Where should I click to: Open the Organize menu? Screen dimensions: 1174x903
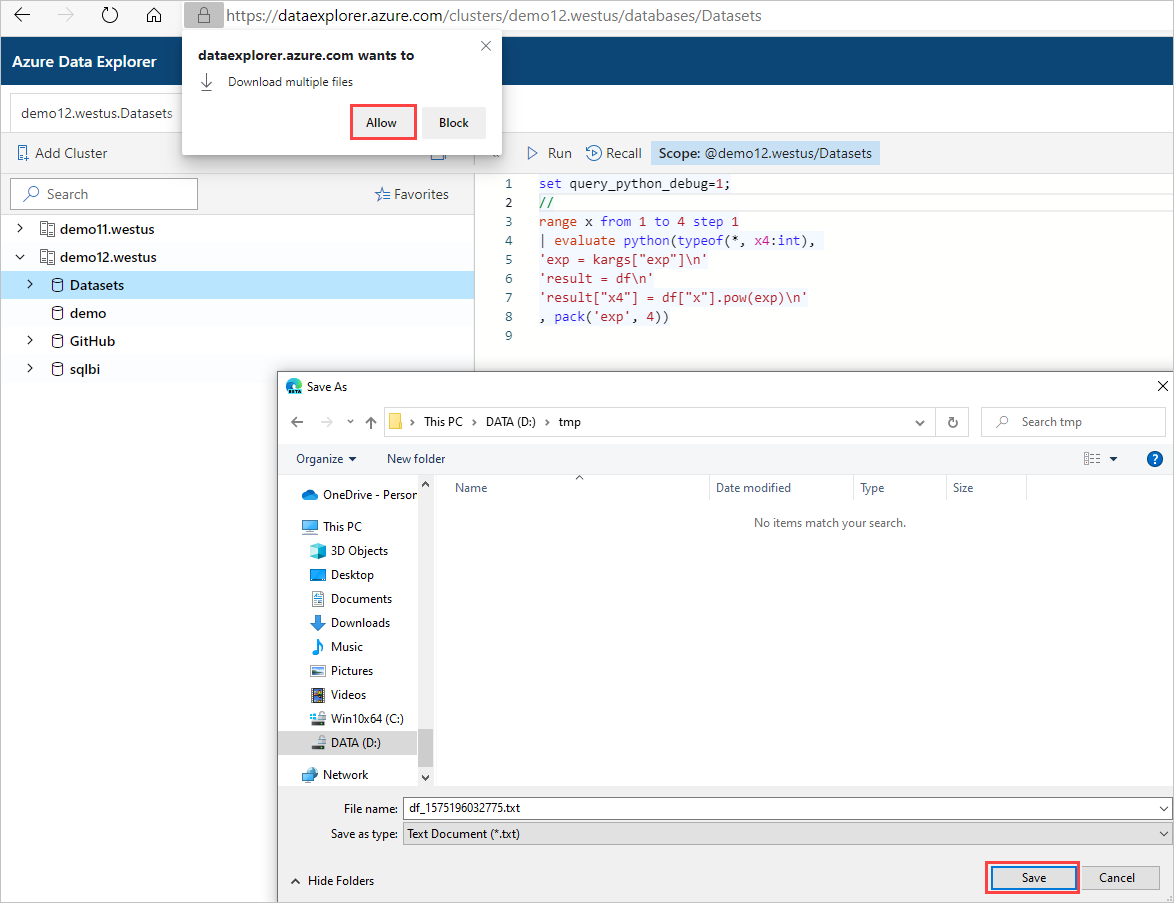[x=323, y=458]
